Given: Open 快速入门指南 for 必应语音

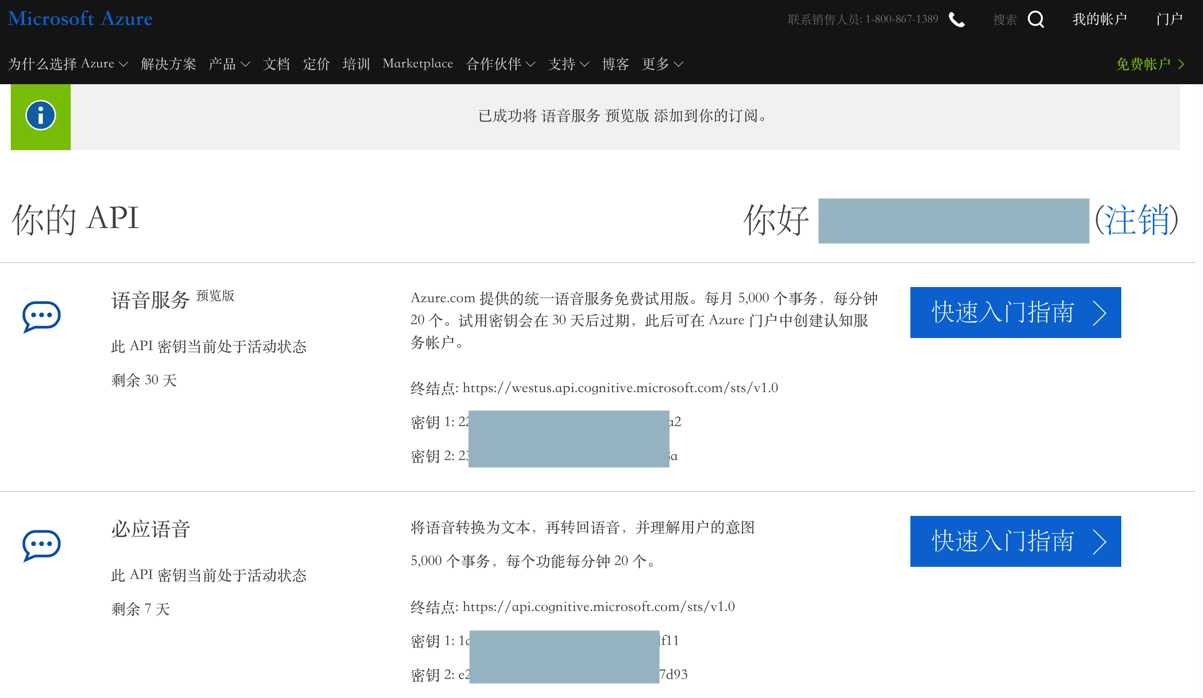Looking at the screenshot, I should tap(1015, 542).
